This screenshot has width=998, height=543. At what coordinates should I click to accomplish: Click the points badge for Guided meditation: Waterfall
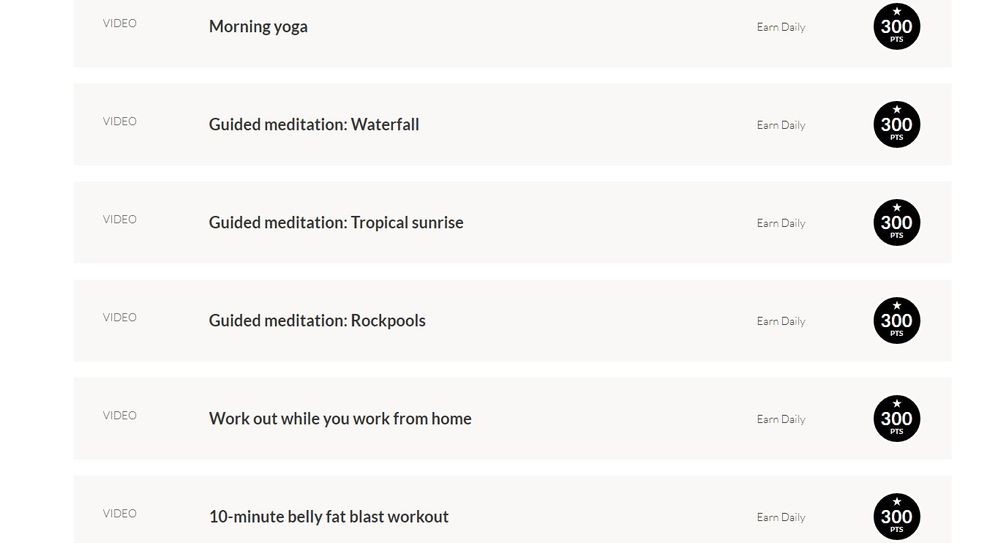[x=896, y=125]
